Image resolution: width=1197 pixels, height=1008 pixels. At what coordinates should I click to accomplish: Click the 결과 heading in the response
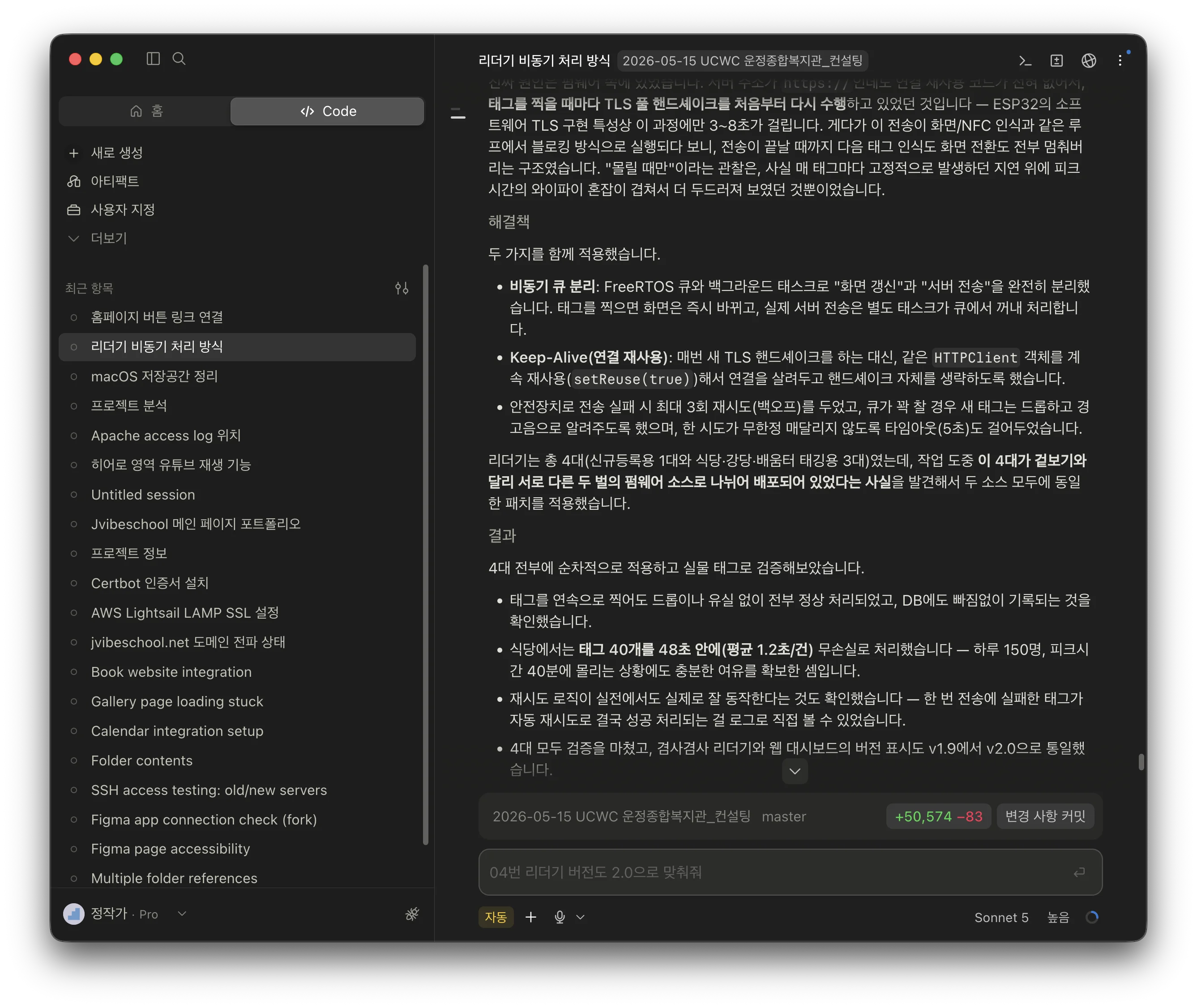point(502,536)
